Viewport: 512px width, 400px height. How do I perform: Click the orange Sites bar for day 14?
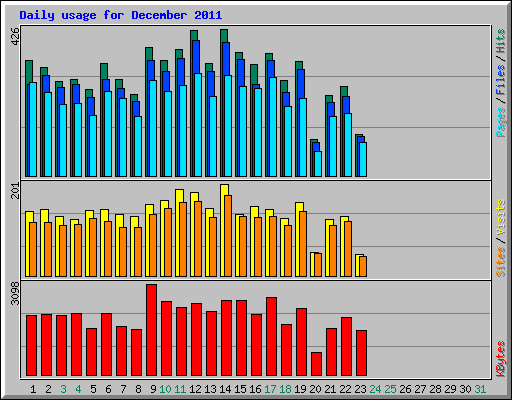[x=228, y=236]
